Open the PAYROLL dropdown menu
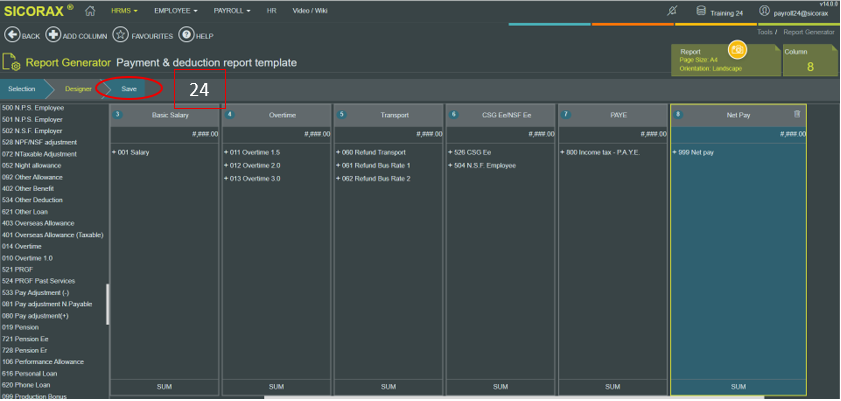This screenshot has width=841, height=401. (x=232, y=11)
